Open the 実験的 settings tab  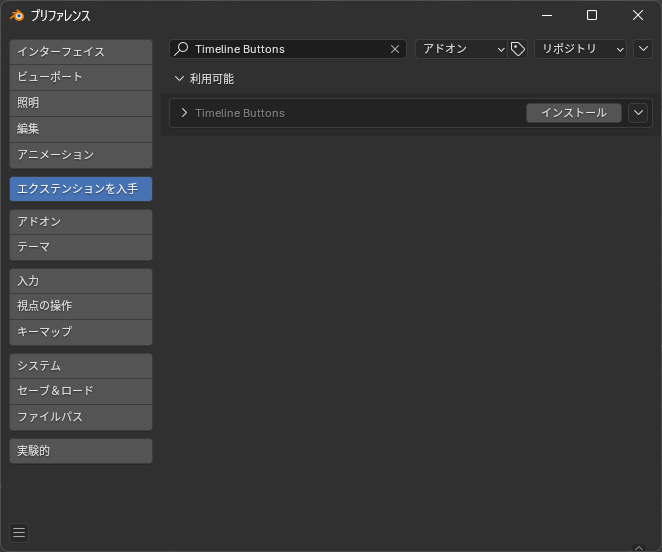(x=81, y=451)
